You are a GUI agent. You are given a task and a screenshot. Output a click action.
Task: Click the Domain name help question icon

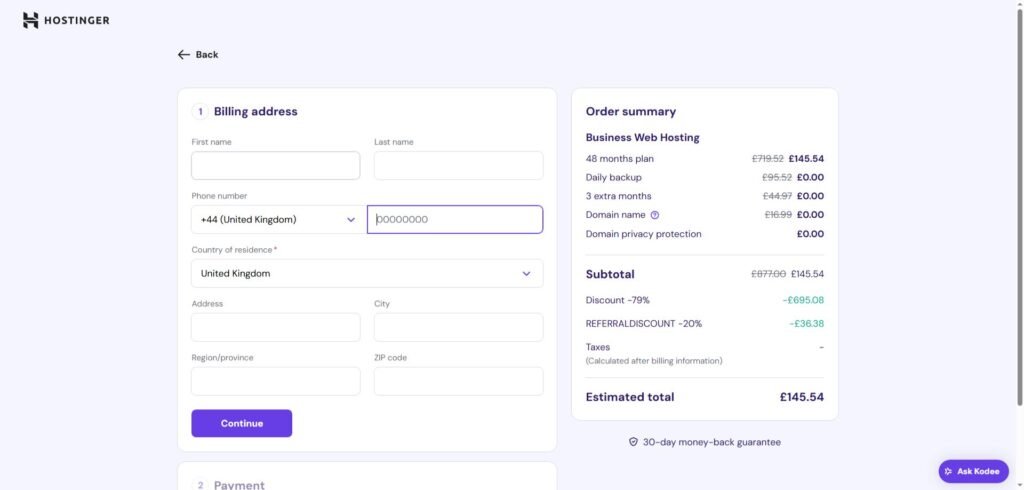pos(655,215)
